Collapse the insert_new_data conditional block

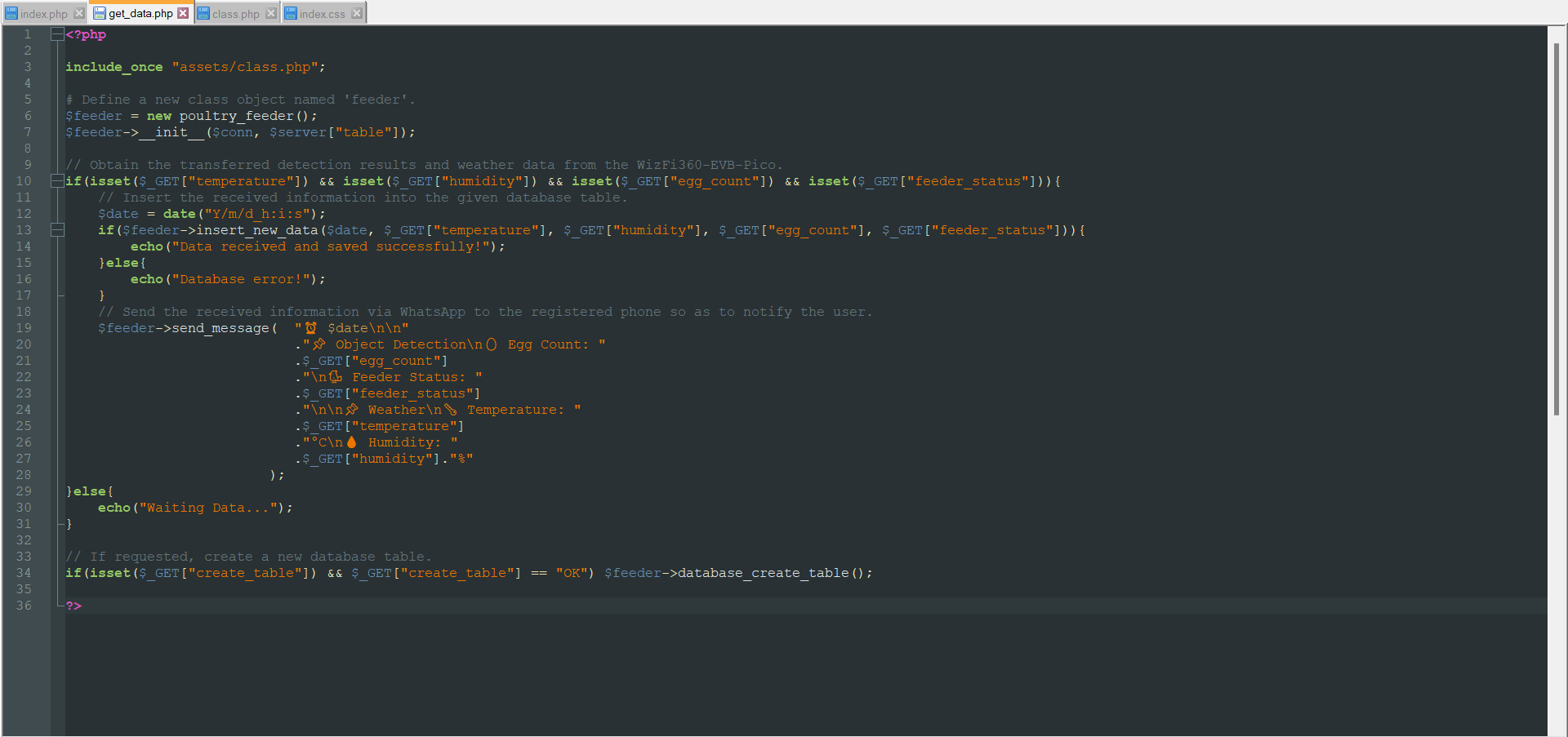pos(57,229)
